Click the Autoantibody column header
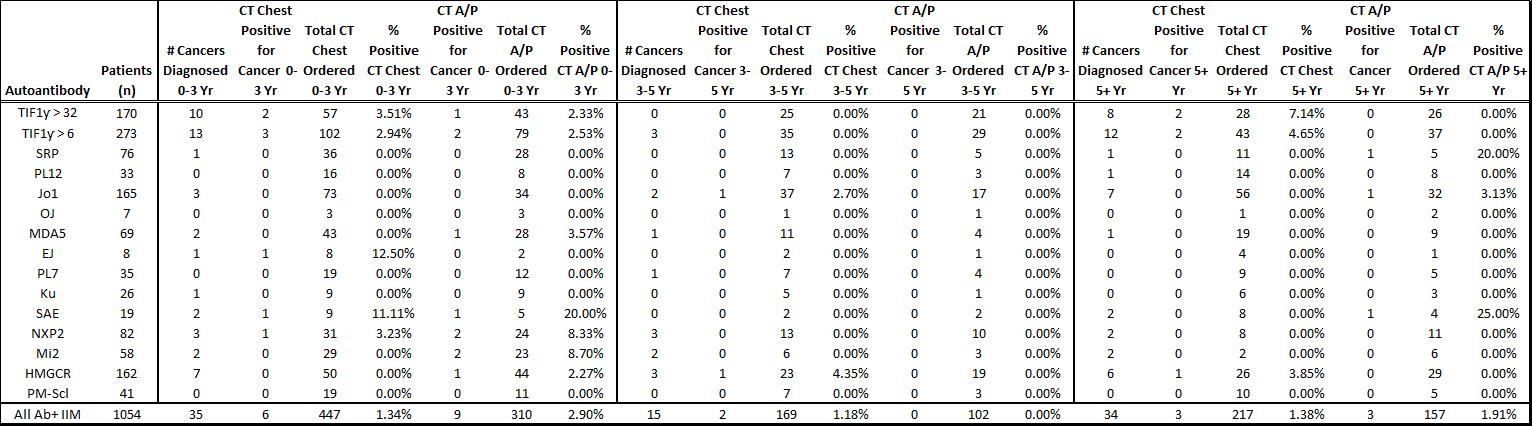 (x=48, y=91)
